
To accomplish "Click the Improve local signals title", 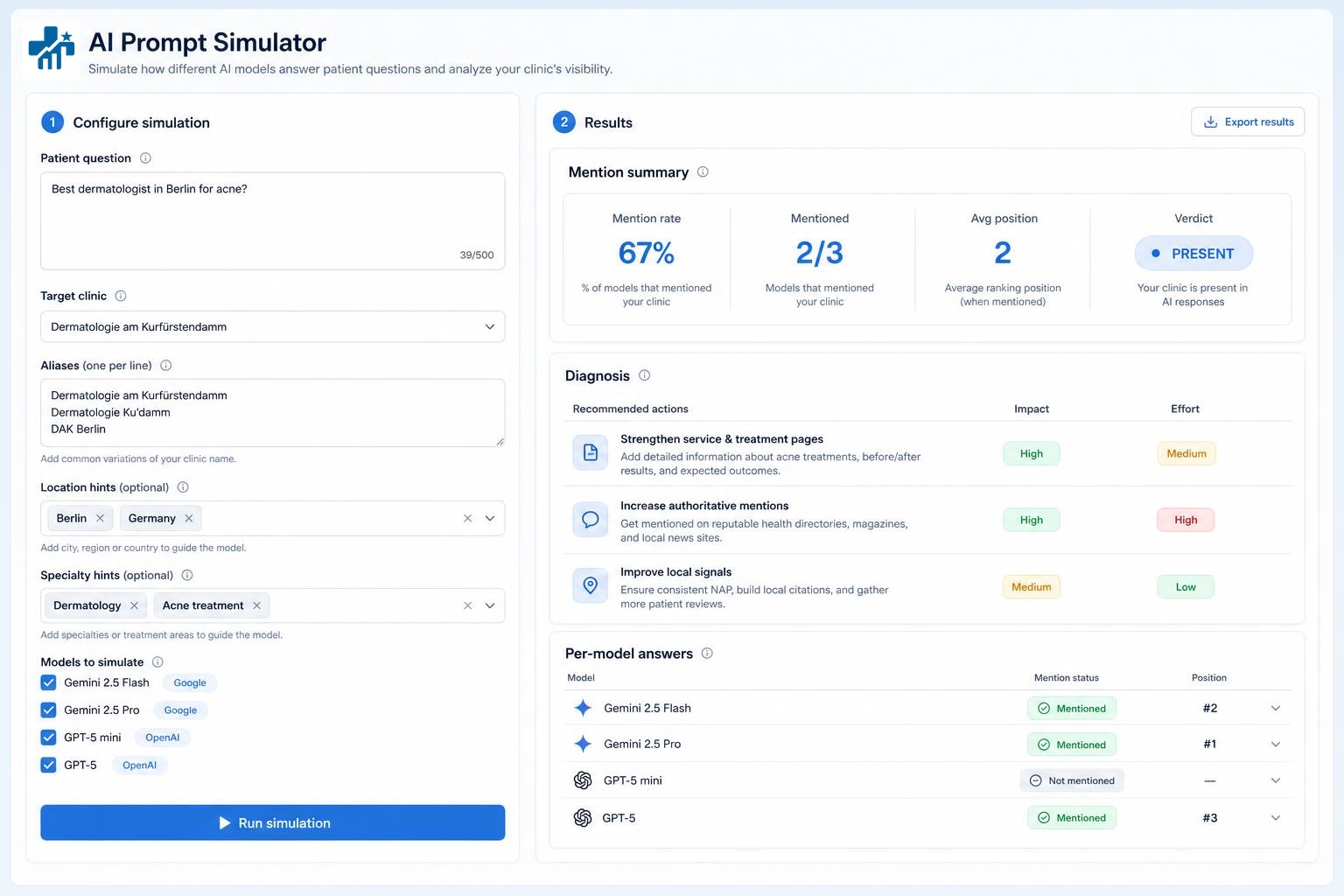I will (x=676, y=572).
